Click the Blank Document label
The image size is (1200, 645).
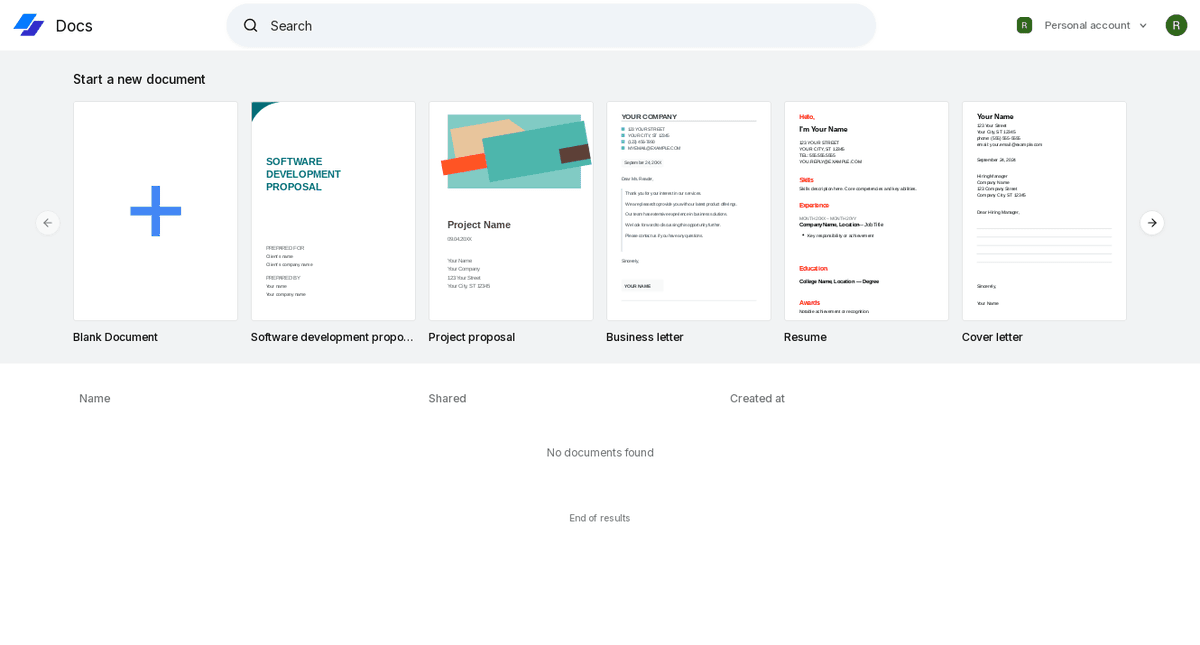(x=115, y=337)
